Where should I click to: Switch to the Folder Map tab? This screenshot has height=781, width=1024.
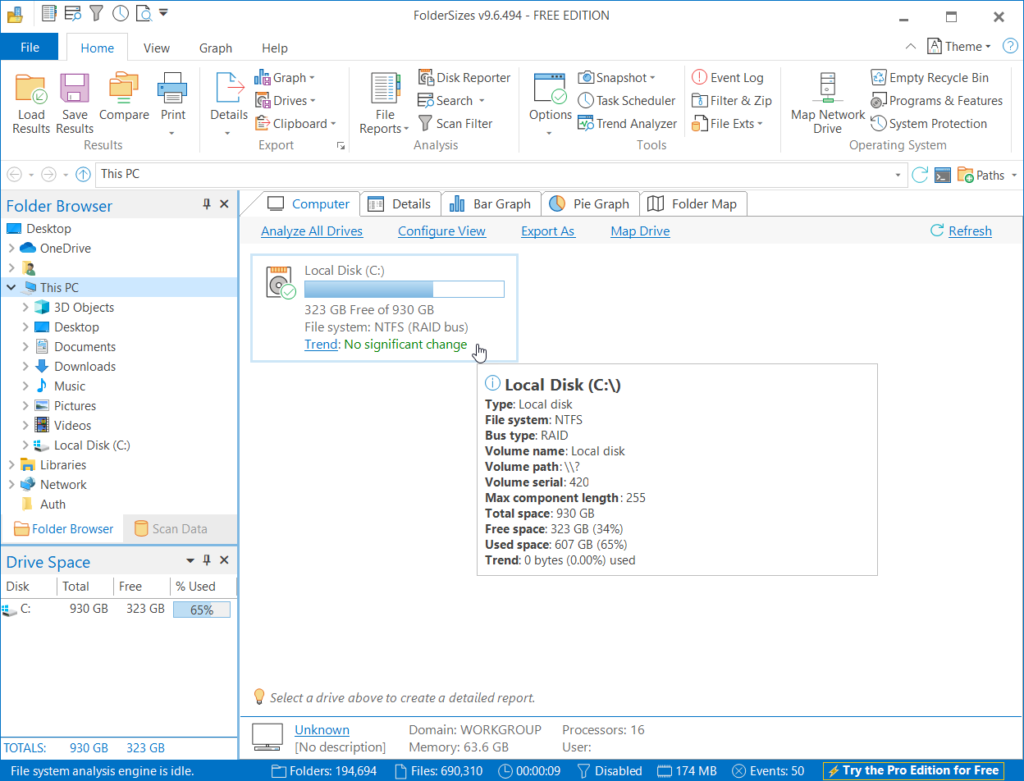coord(693,204)
